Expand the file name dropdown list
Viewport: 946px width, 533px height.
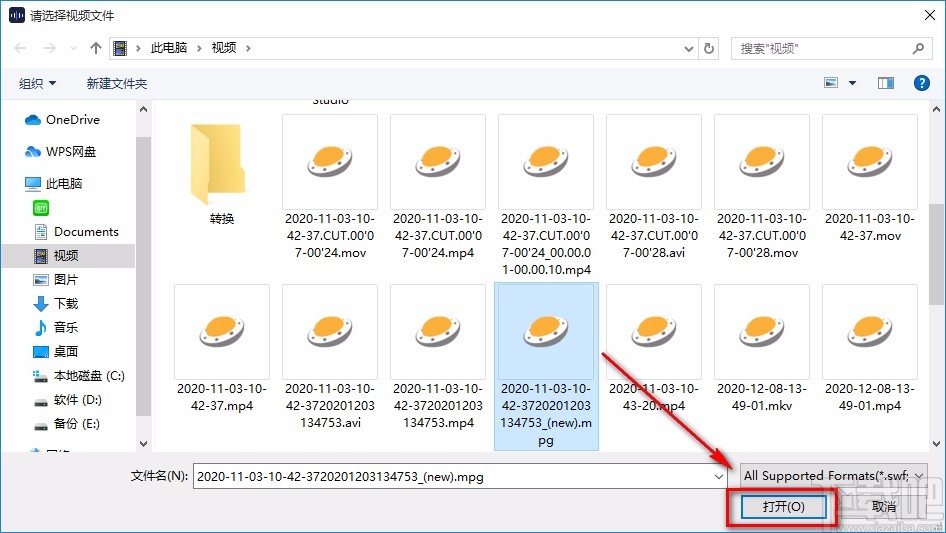click(719, 477)
